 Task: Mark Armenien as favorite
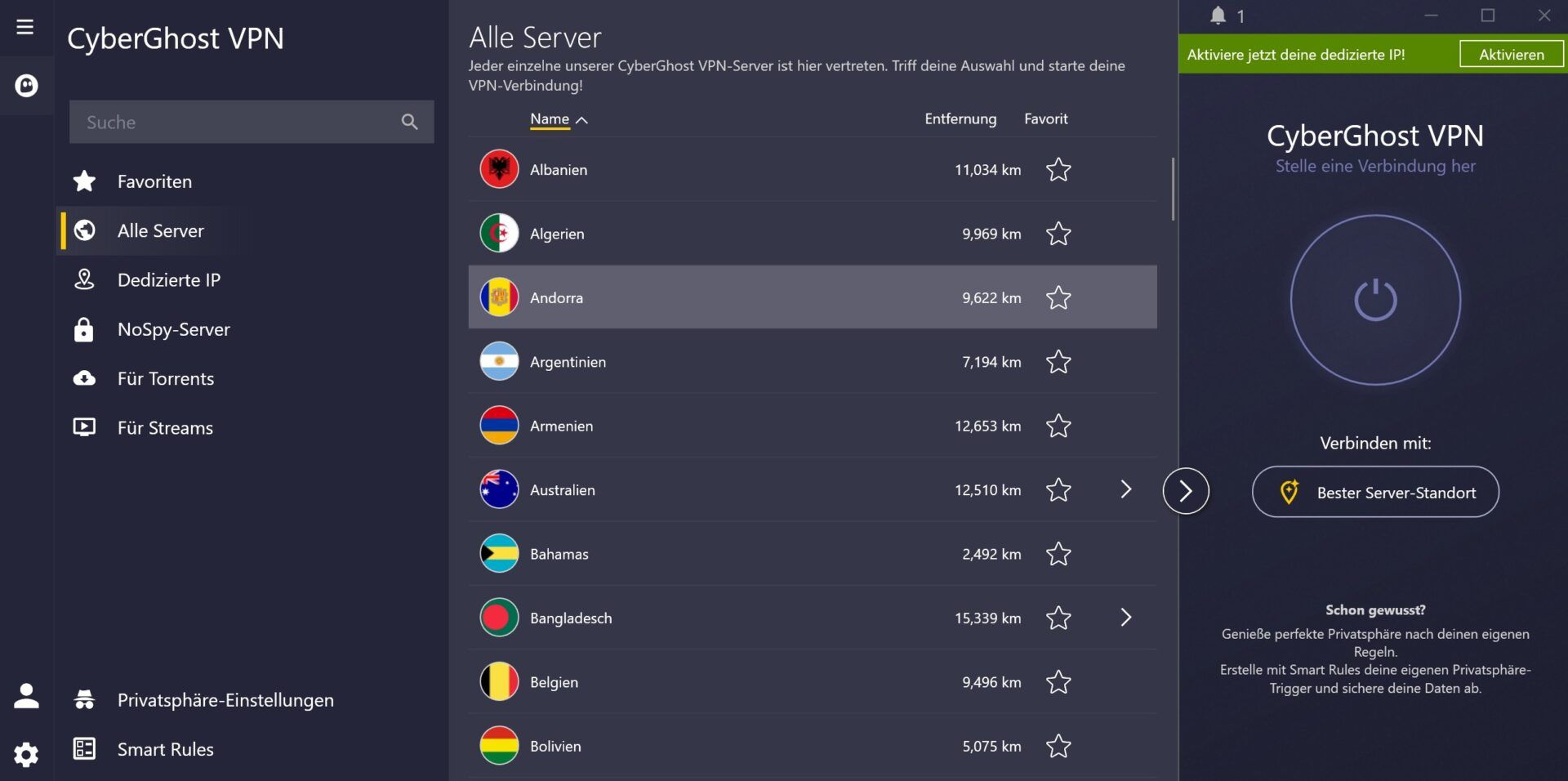1058,426
